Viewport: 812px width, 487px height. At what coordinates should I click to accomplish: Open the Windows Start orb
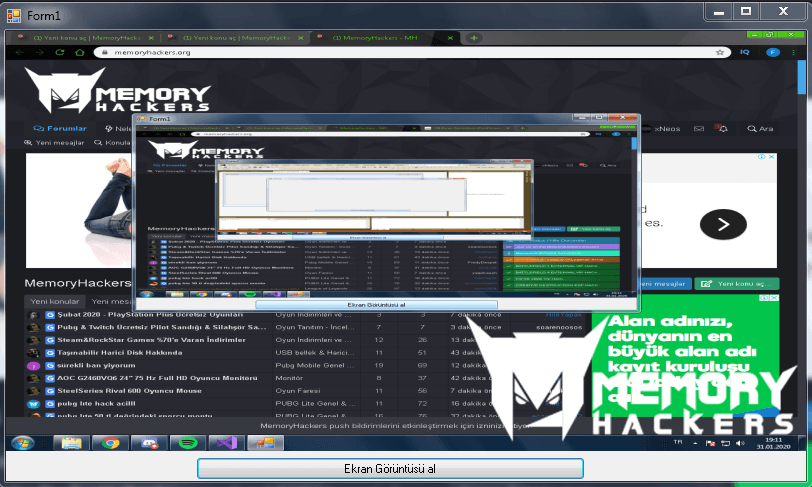[x=23, y=443]
